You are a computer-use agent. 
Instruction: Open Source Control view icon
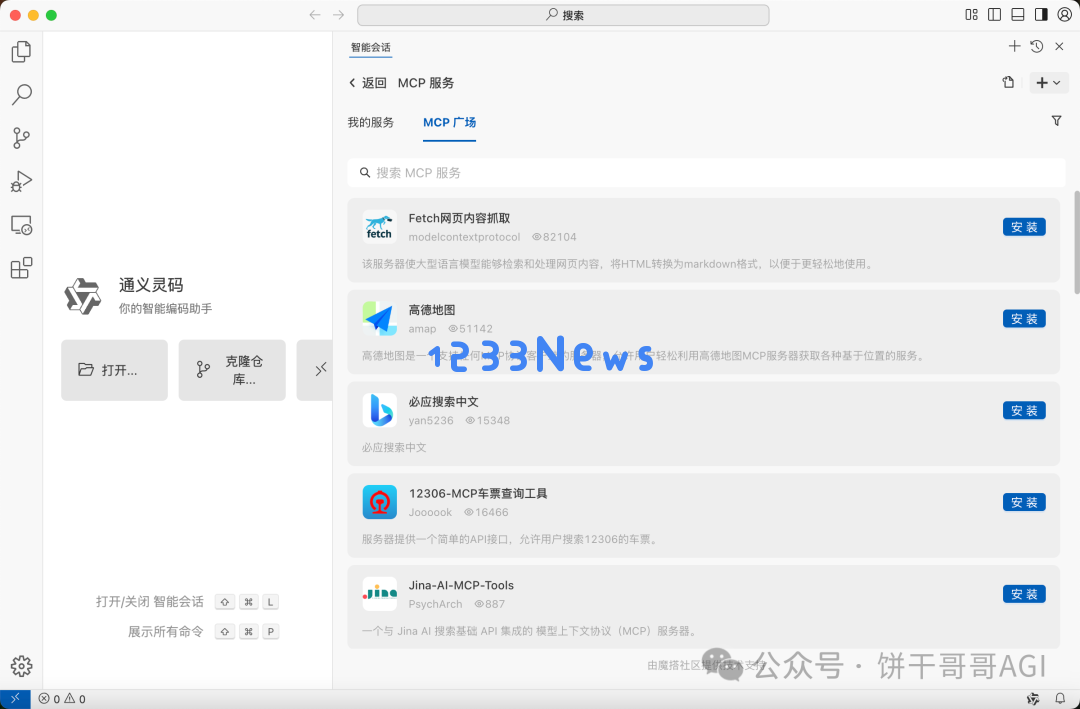point(21,138)
